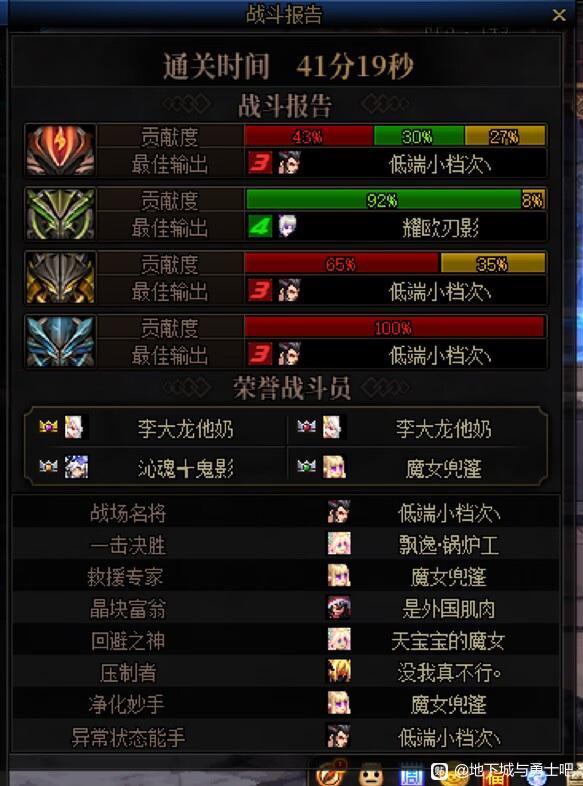Click the 异常状态能手 award row

(286, 736)
